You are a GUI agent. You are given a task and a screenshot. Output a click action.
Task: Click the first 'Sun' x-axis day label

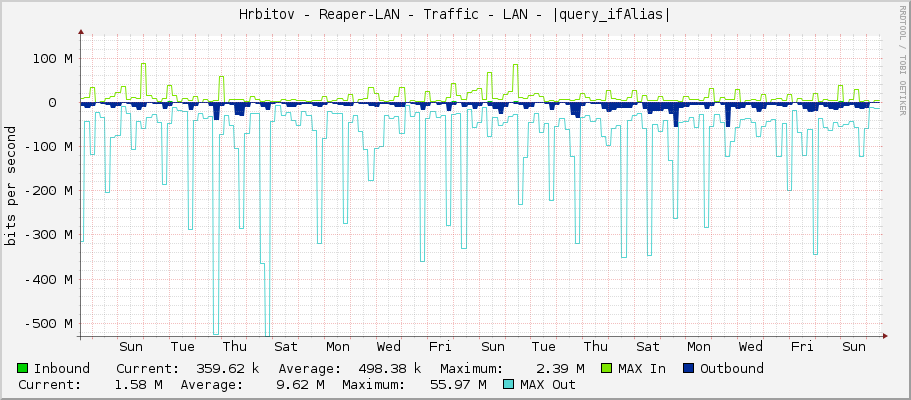131,347
